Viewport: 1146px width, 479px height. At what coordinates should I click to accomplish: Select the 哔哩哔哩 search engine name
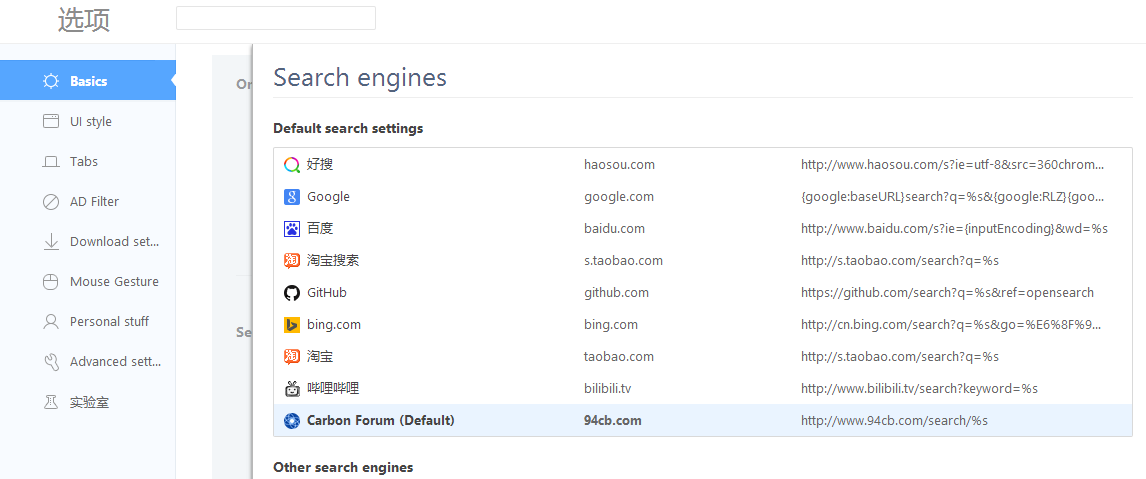coord(333,388)
